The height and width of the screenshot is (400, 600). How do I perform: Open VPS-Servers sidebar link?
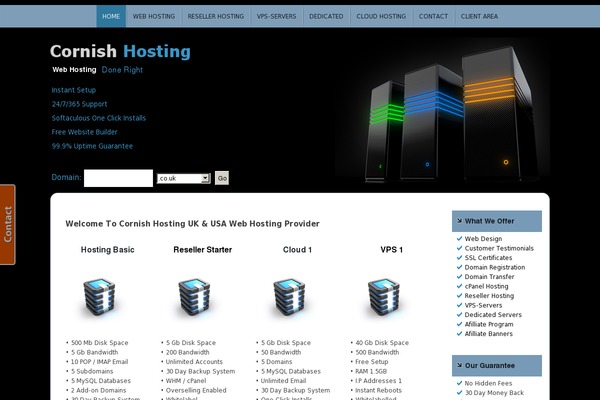(483, 305)
